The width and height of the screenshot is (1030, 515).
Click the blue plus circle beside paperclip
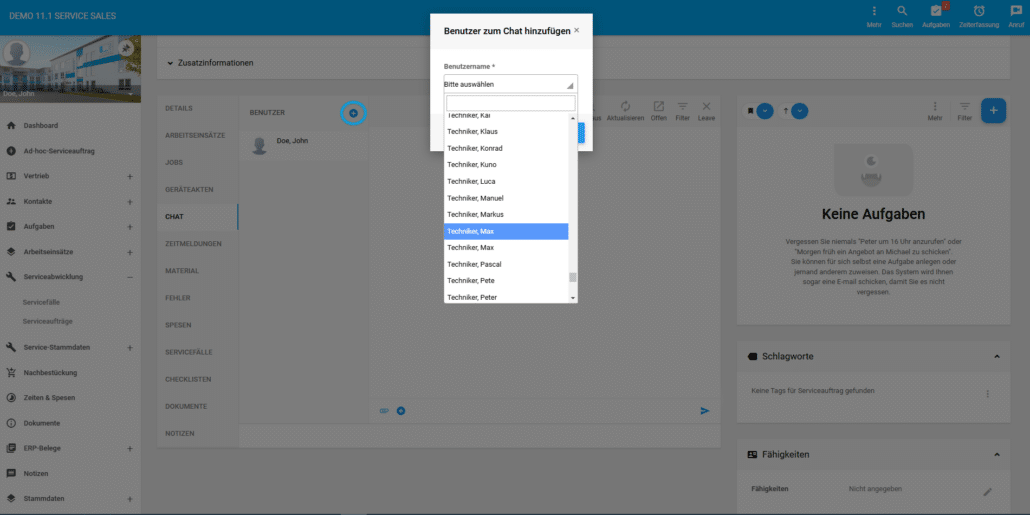pyautogui.click(x=401, y=411)
